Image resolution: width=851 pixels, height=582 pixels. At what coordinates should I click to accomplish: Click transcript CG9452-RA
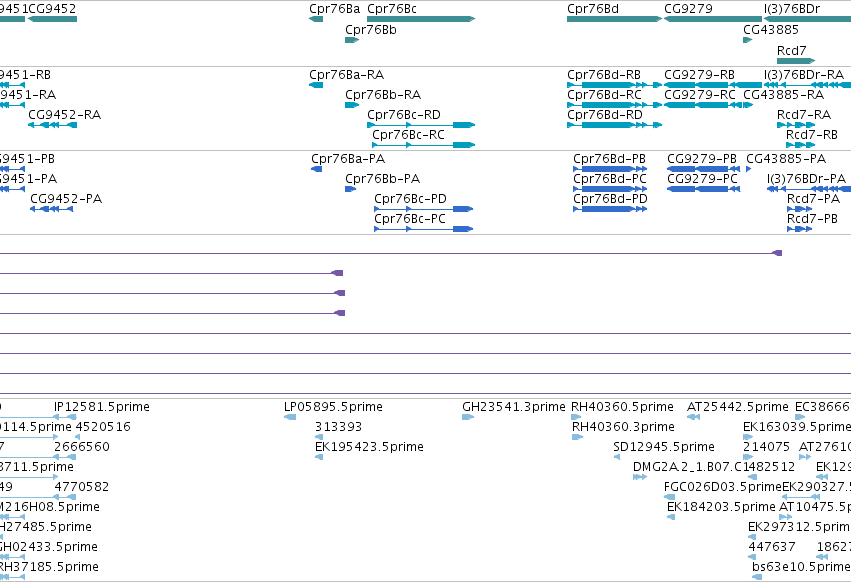point(53,125)
